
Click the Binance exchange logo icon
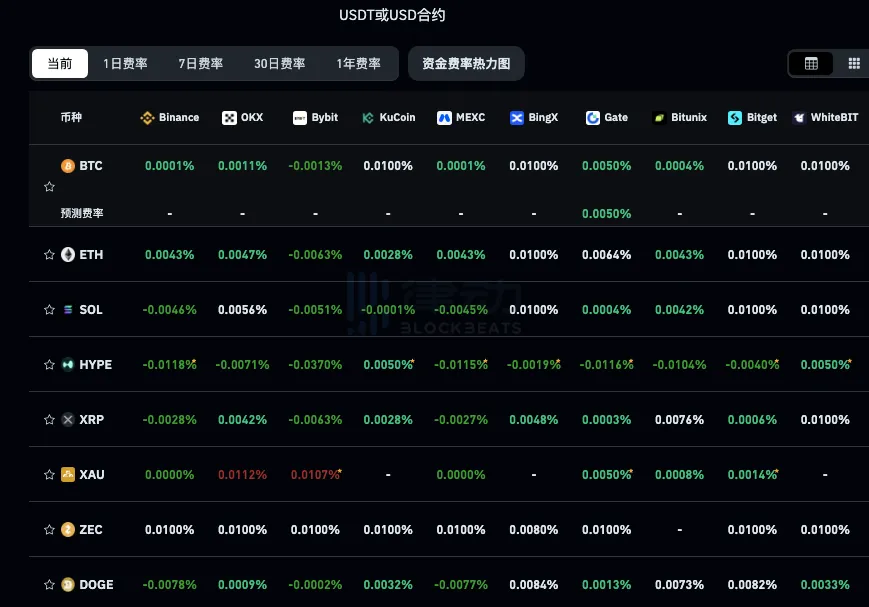147,118
